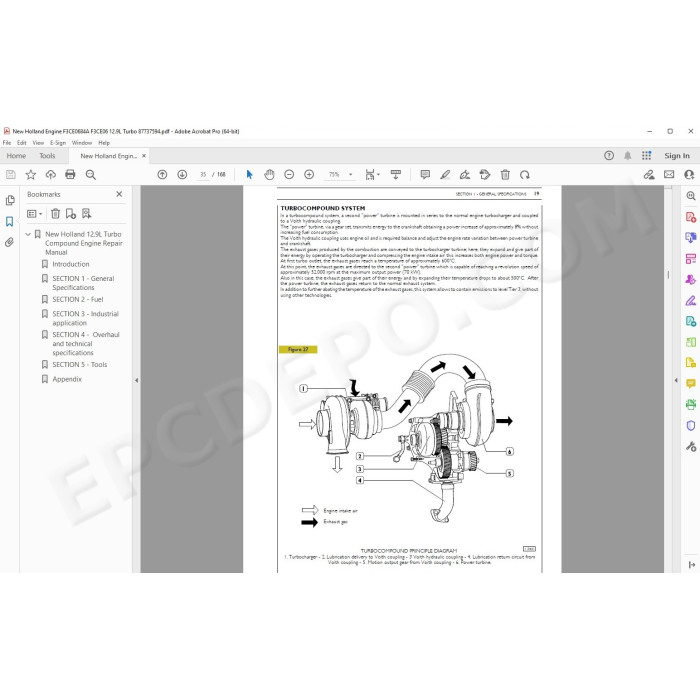The width and height of the screenshot is (700, 700).
Task: Jump to SECTION 4 - Overhaul bookmark
Action: 86,344
